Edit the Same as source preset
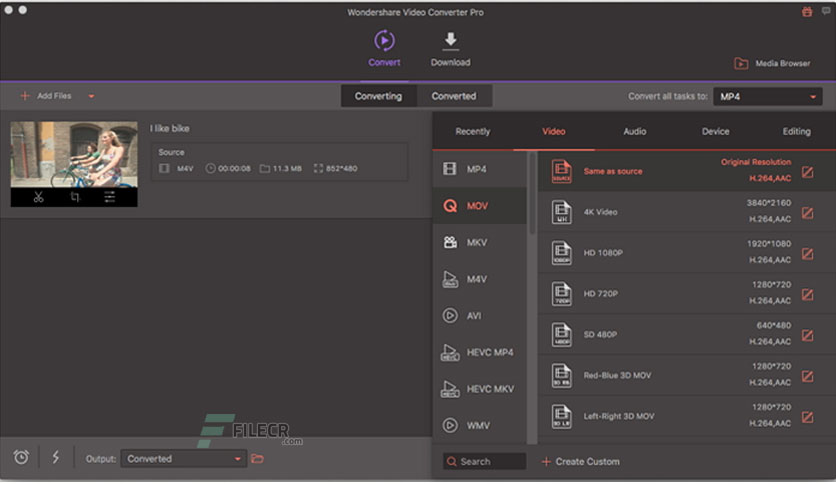The width and height of the screenshot is (836, 484). [x=808, y=172]
